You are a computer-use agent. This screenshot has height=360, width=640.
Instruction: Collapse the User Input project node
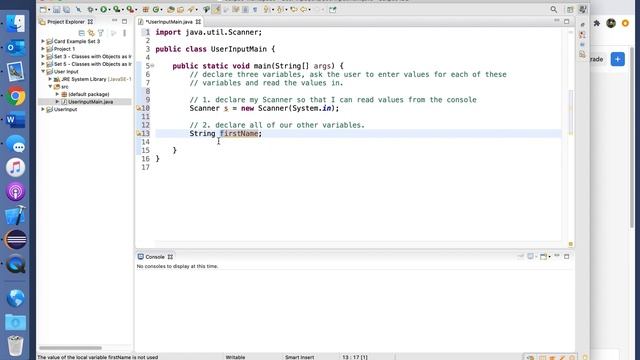43,71
